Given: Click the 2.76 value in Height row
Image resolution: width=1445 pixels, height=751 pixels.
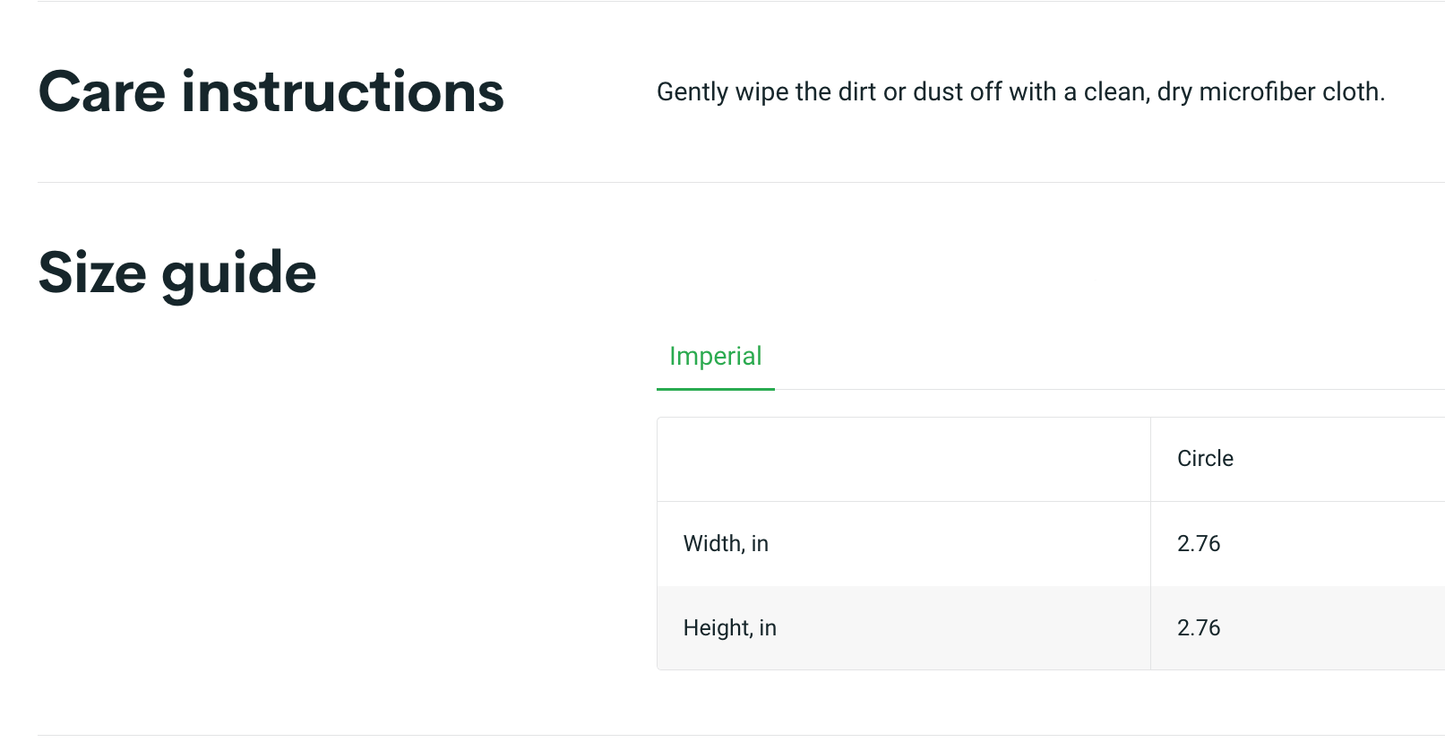Looking at the screenshot, I should tap(1199, 628).
